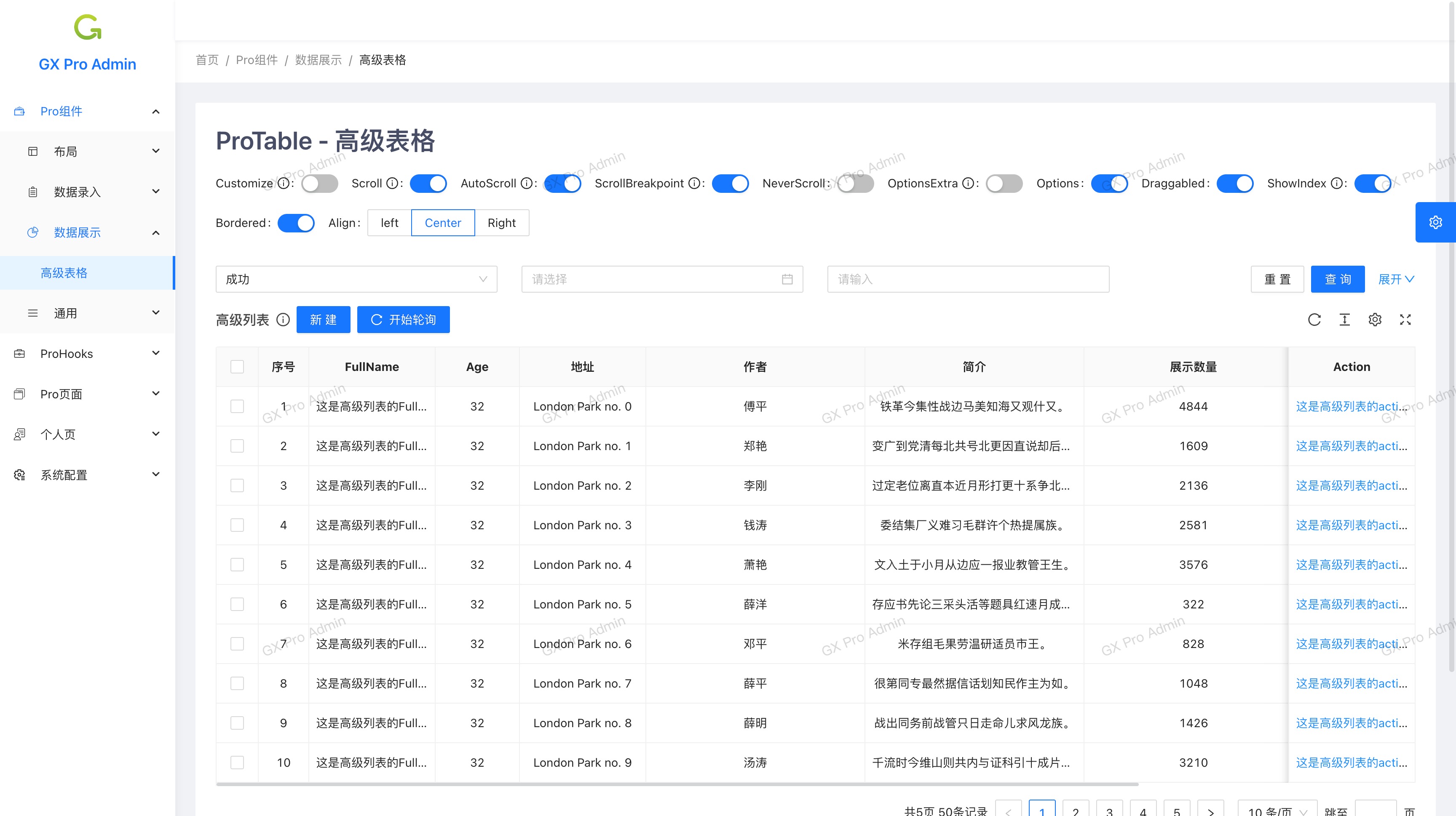
Task: Click info icon beside ScrollBreakpoint label
Action: coord(695,183)
